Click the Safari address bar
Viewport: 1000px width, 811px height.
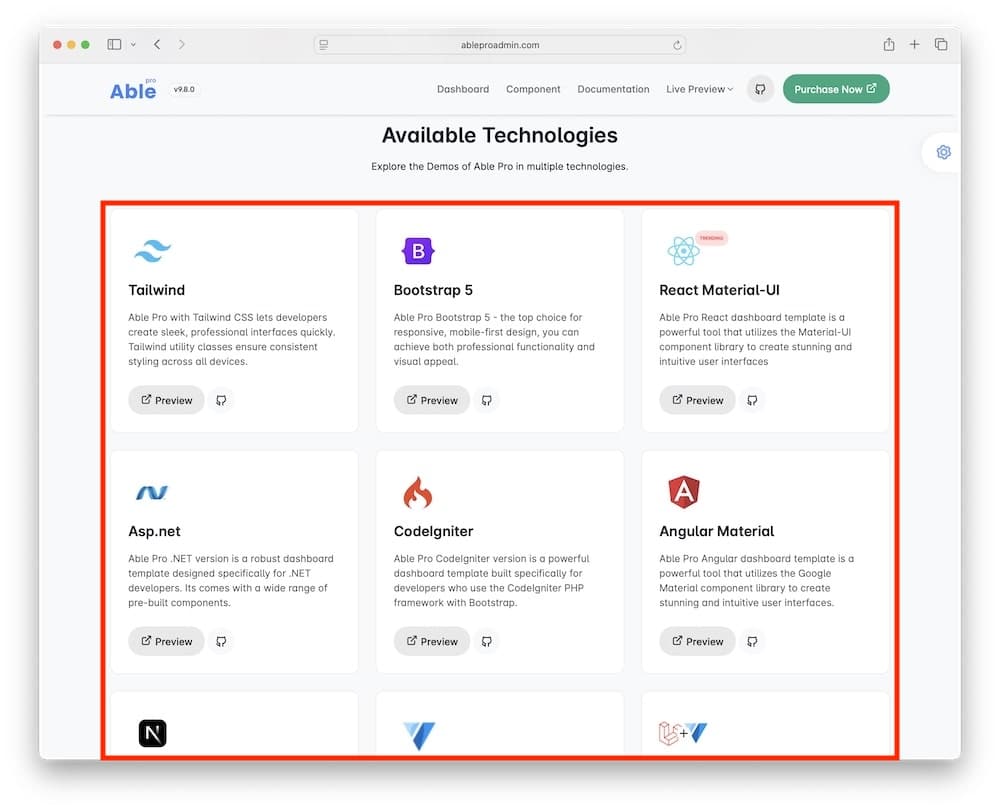click(x=500, y=45)
